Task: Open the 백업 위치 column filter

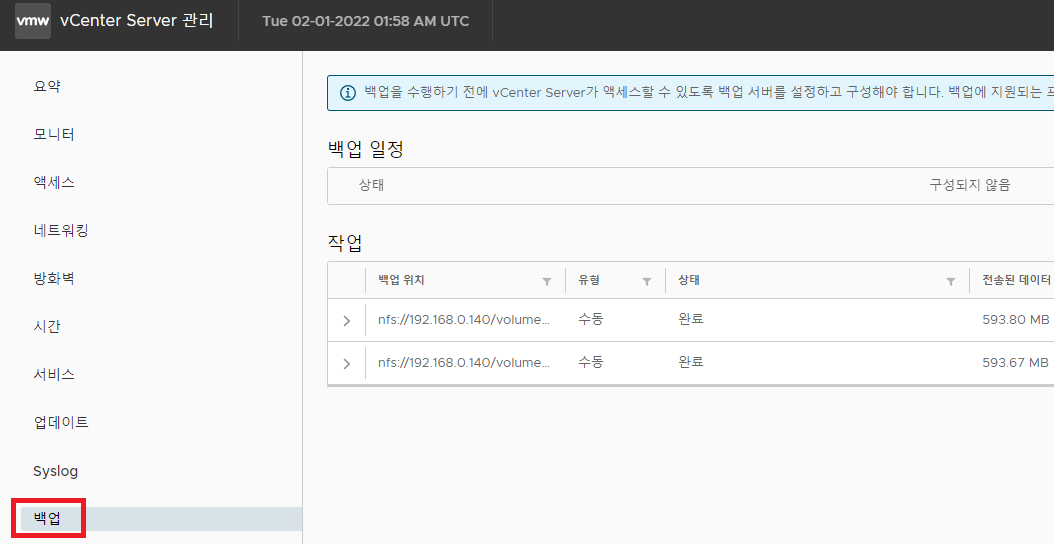Action: pos(546,281)
